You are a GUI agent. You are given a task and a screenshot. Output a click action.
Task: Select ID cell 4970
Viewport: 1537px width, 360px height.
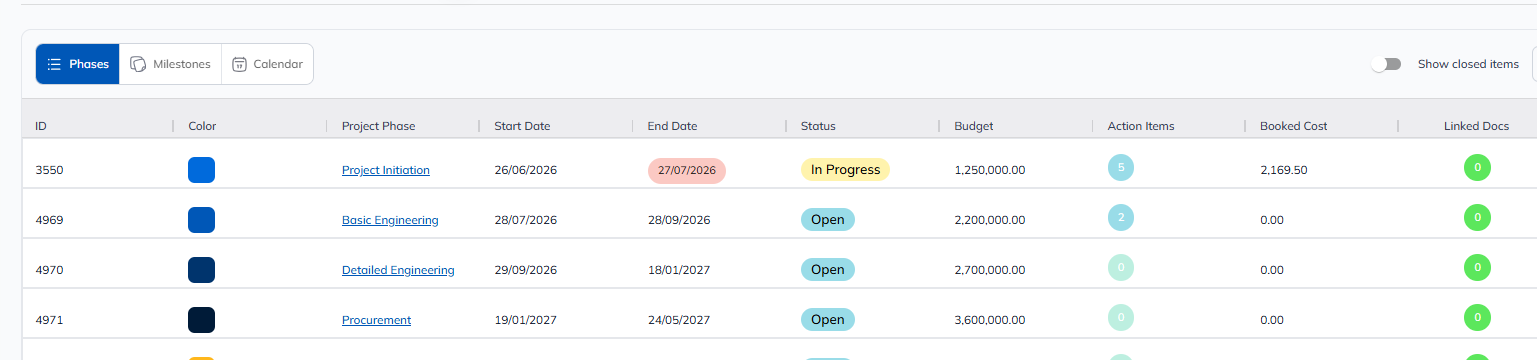tap(49, 270)
